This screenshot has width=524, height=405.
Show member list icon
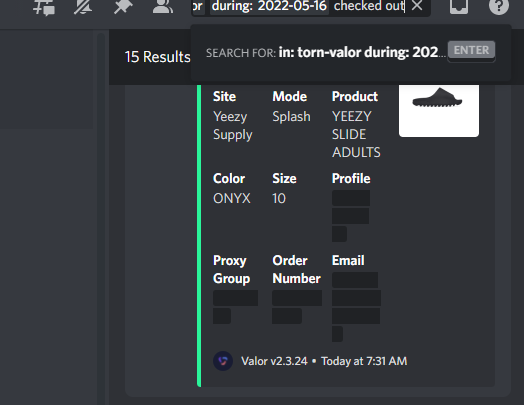click(163, 6)
